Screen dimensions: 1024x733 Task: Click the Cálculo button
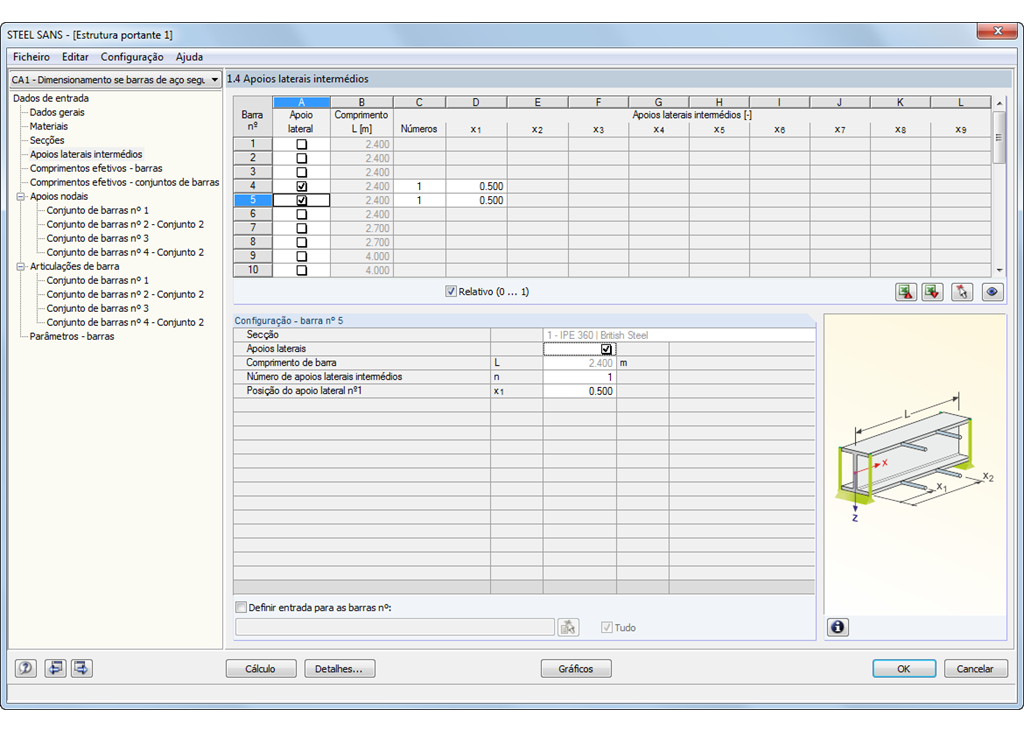pyautogui.click(x=261, y=668)
